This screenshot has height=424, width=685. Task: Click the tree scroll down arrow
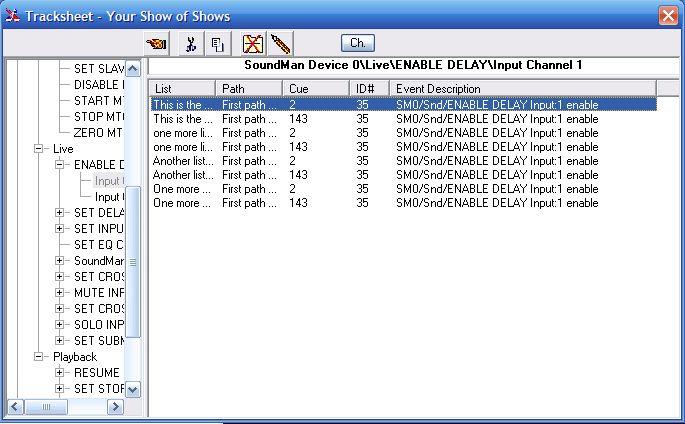click(133, 389)
